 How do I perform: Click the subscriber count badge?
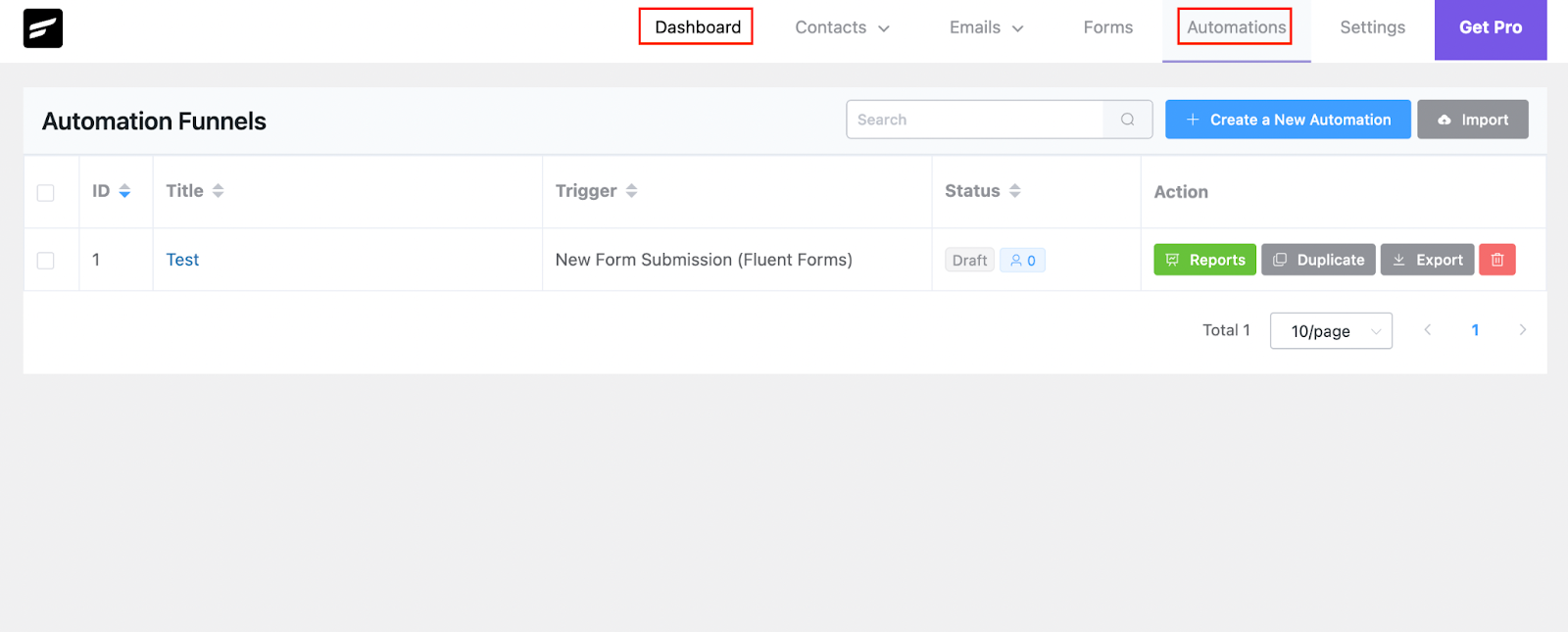[x=1022, y=261]
